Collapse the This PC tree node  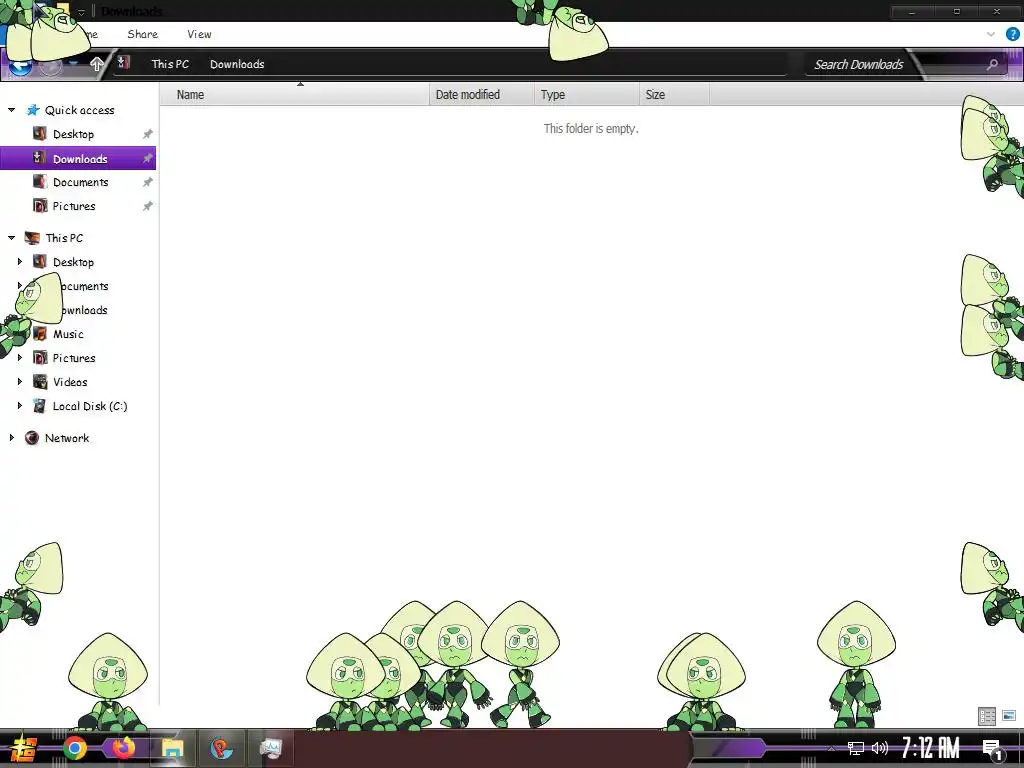12,238
